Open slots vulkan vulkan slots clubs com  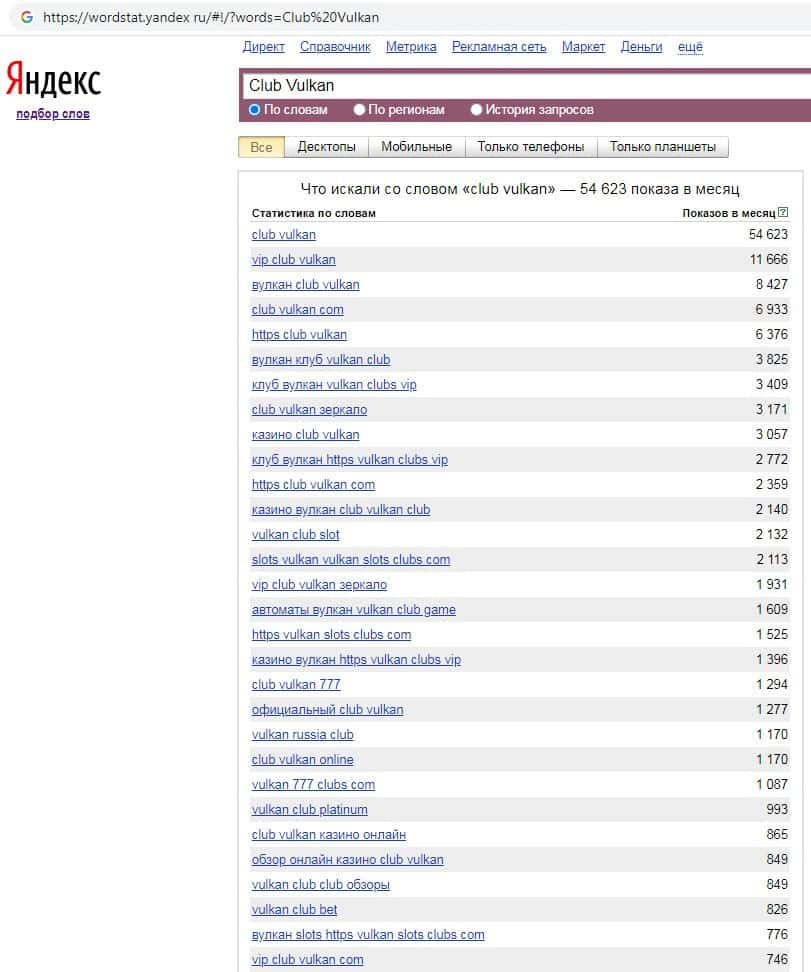click(351, 559)
